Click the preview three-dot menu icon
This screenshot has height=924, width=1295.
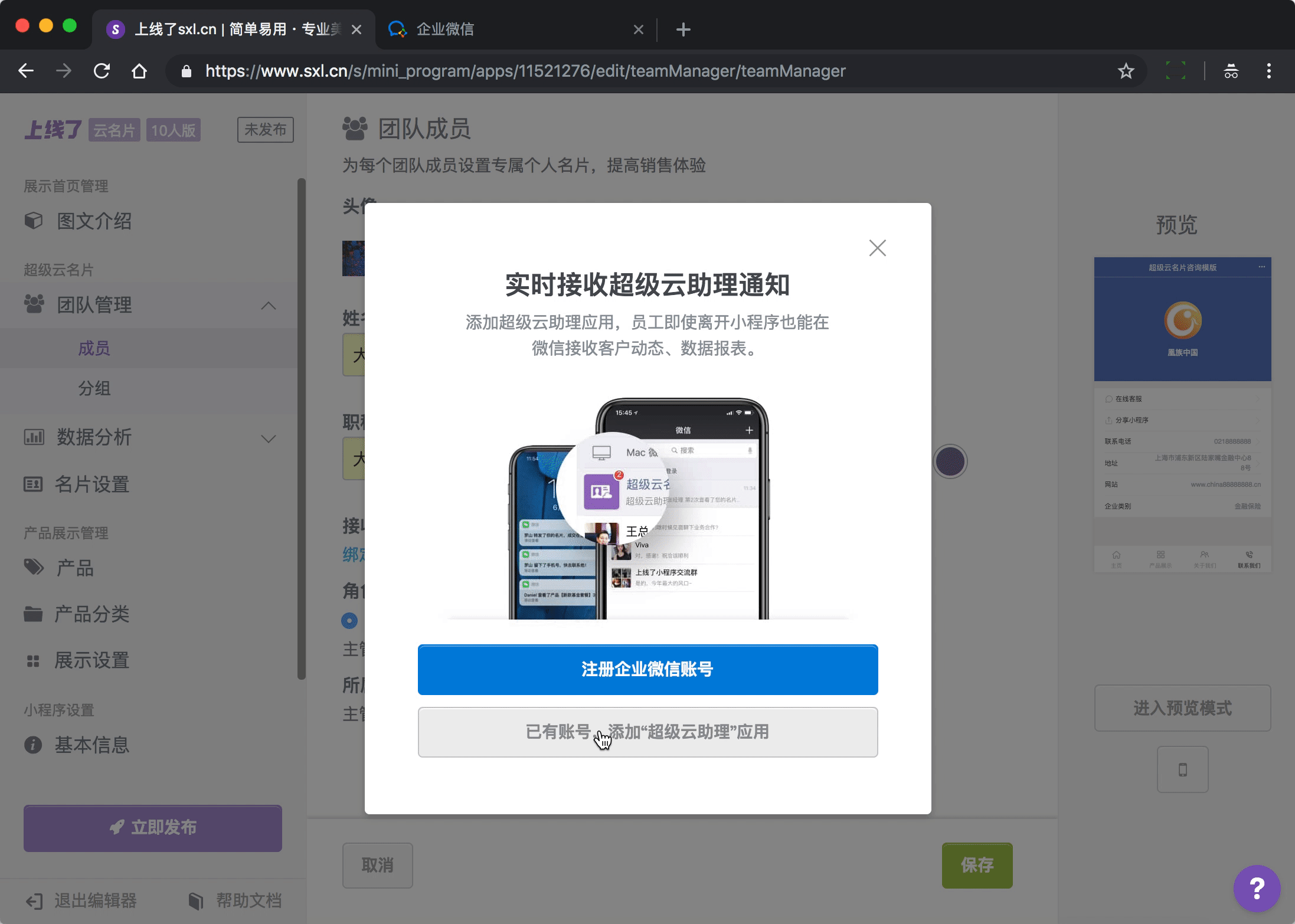coord(1261,267)
